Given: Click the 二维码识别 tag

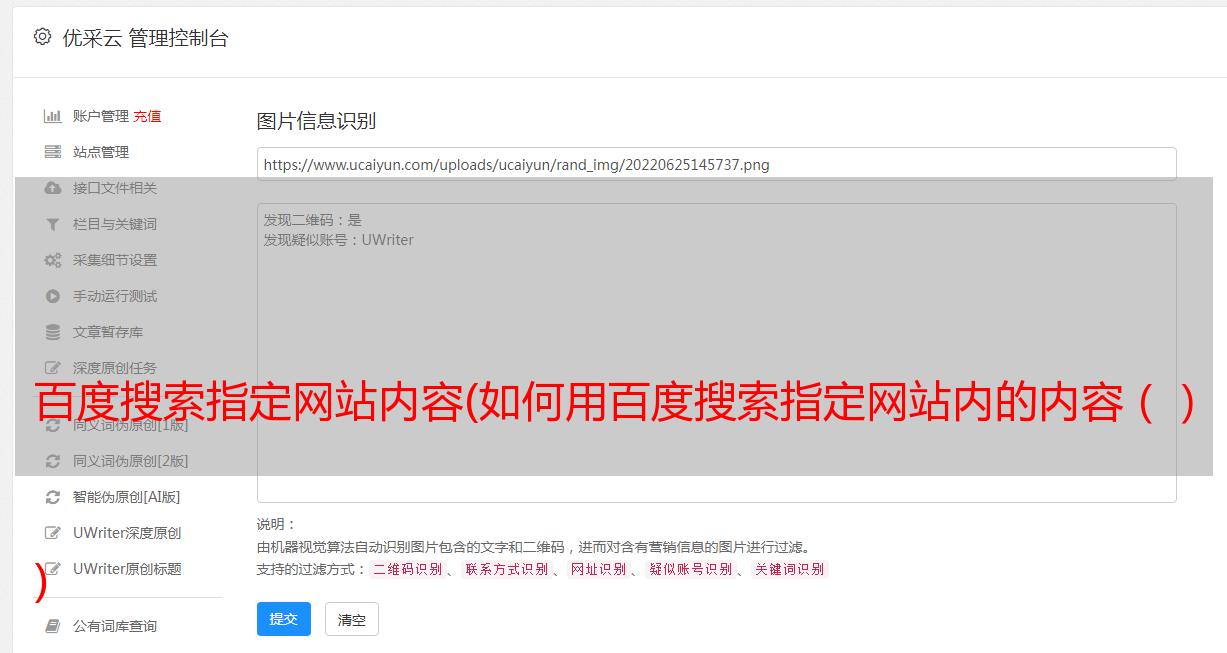Looking at the screenshot, I should [x=407, y=569].
